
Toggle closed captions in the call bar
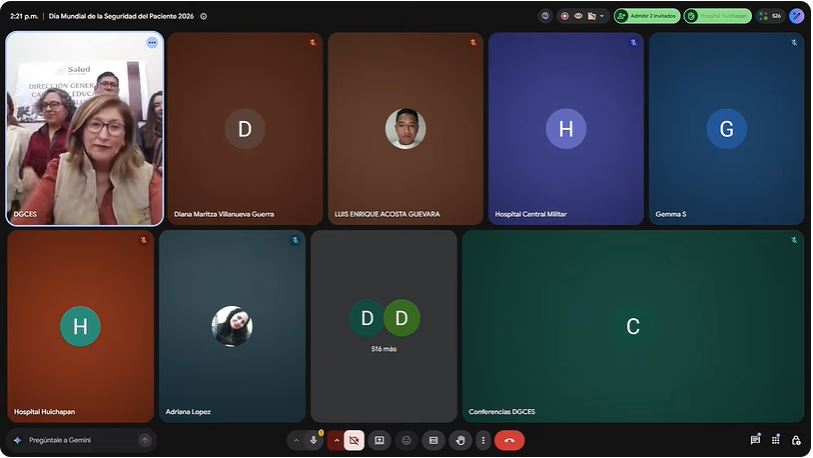(x=433, y=440)
